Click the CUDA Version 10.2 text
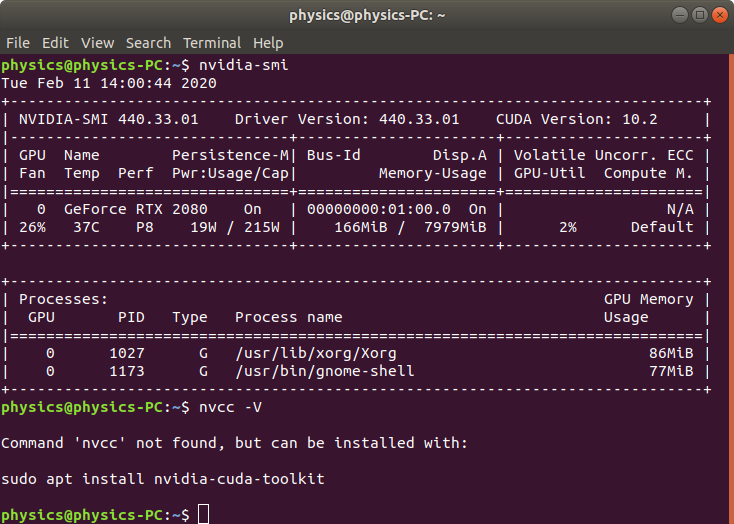The image size is (734, 524). [577, 119]
